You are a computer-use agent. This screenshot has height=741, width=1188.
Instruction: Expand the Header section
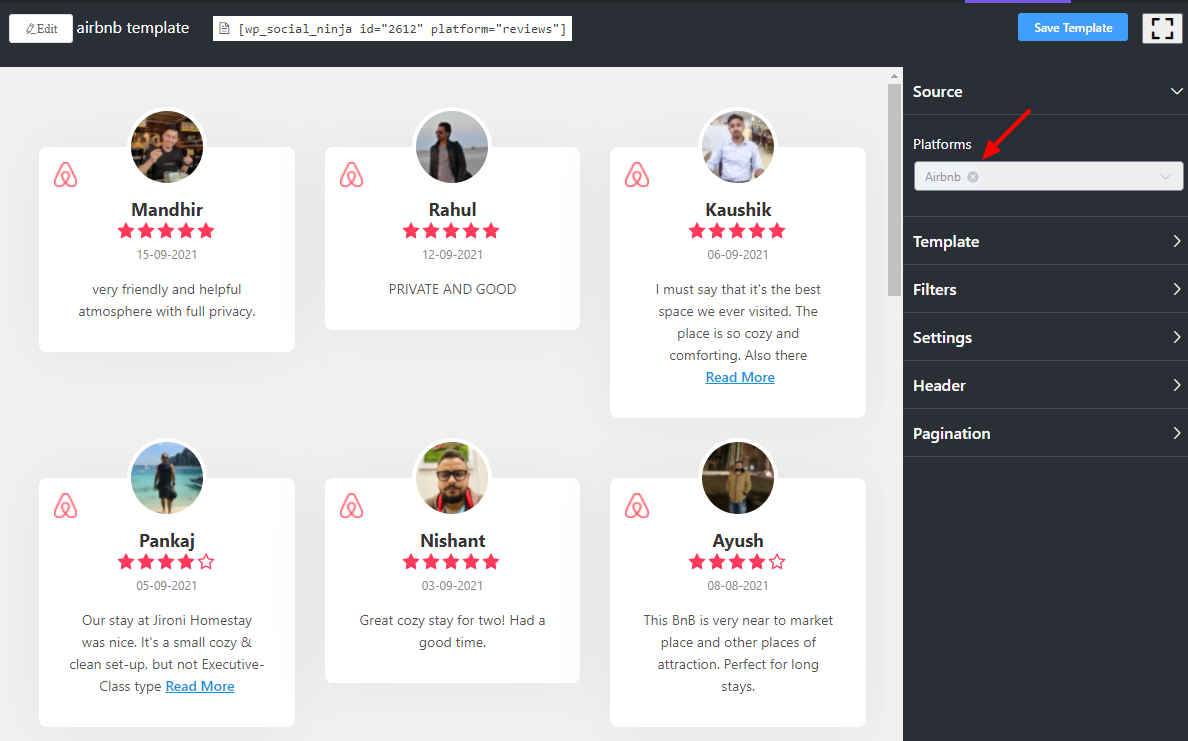(1045, 385)
